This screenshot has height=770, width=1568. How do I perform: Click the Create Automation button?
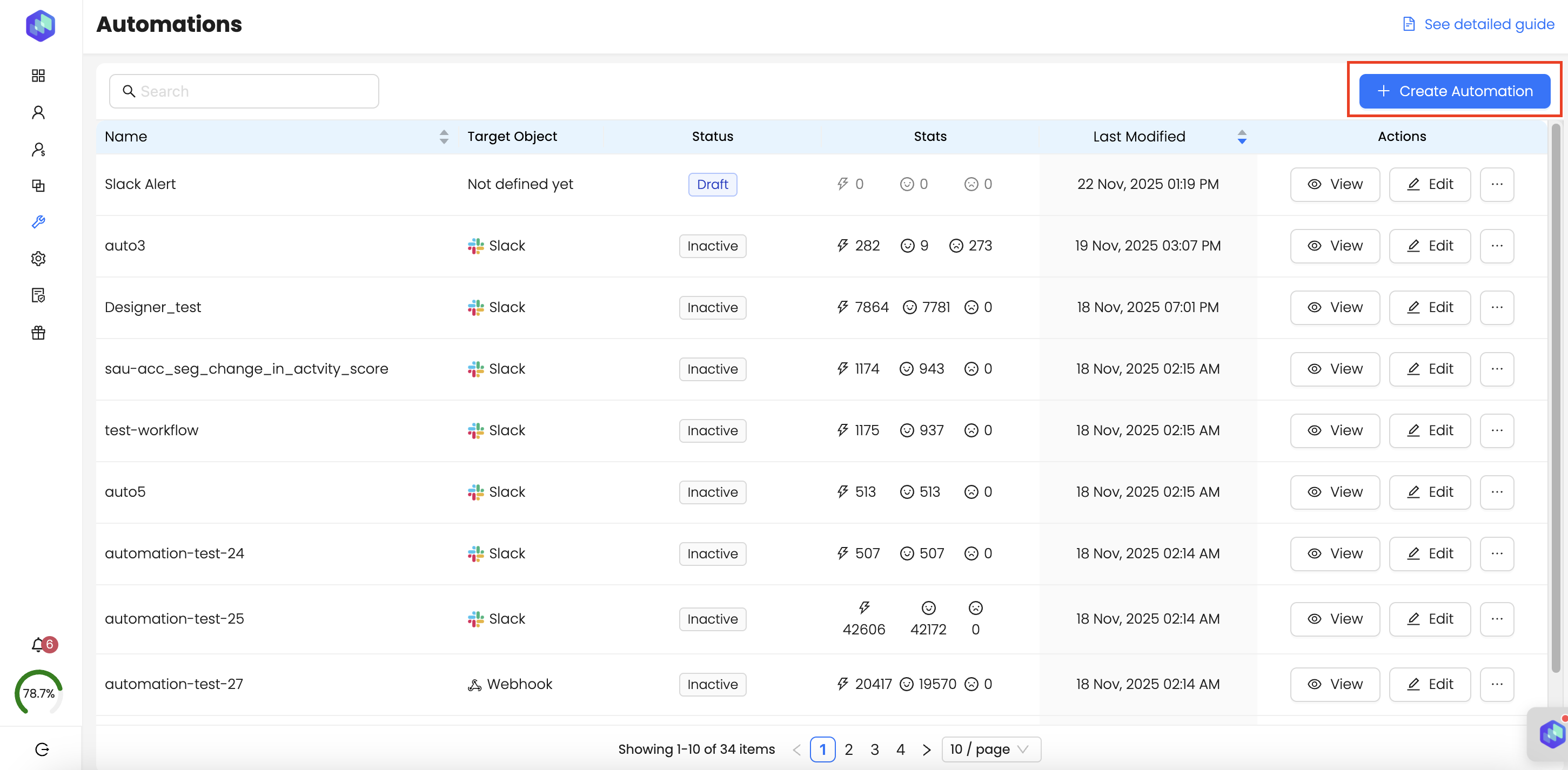click(1454, 91)
